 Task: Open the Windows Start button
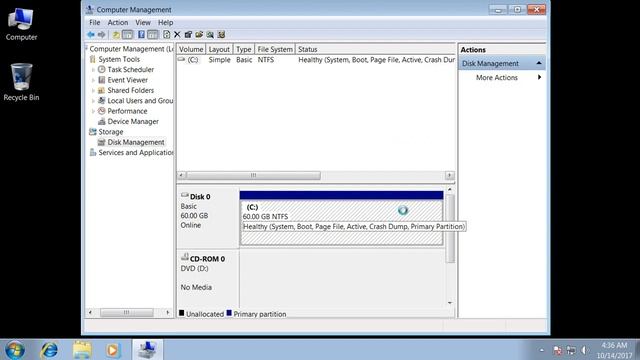click(x=15, y=350)
